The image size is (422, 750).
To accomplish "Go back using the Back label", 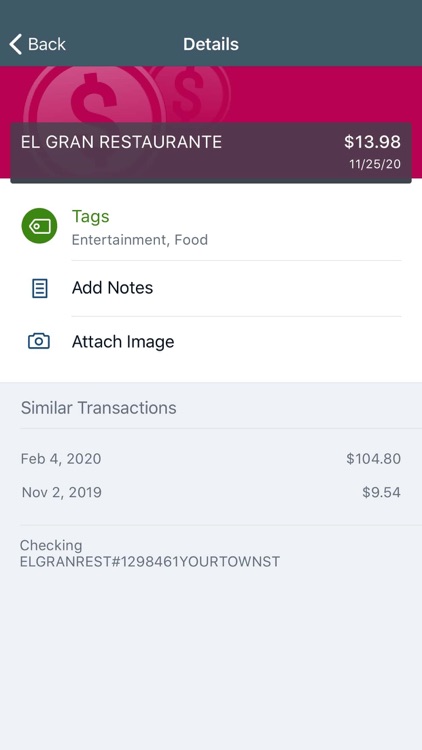I will click(46, 44).
